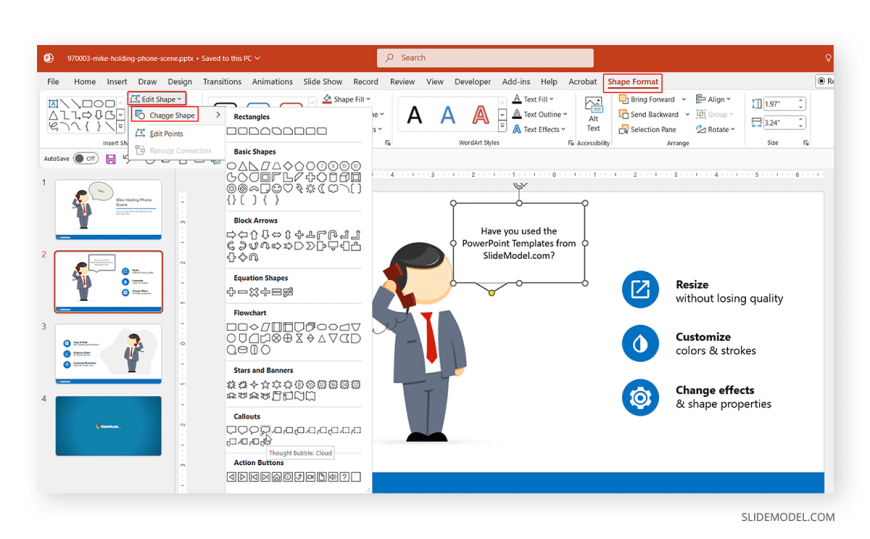
Task: Open file name saved-location dropdown
Action: tap(257, 58)
